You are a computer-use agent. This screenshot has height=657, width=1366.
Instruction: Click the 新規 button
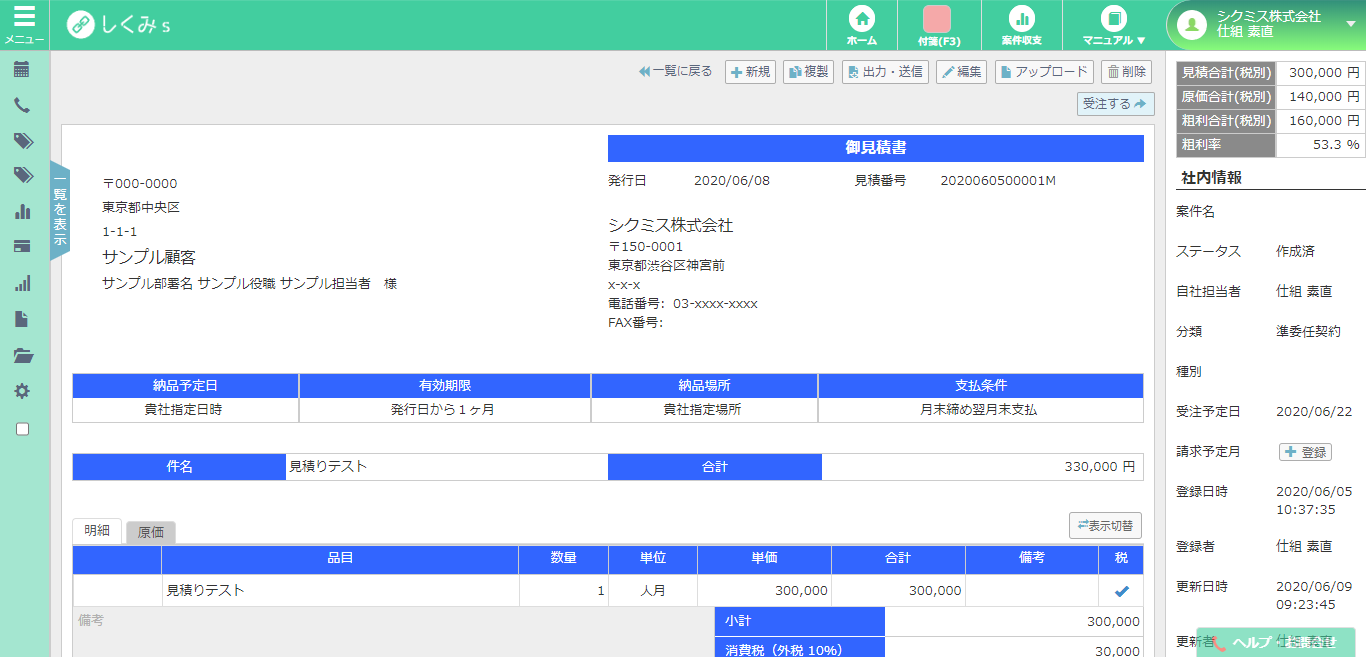750,72
